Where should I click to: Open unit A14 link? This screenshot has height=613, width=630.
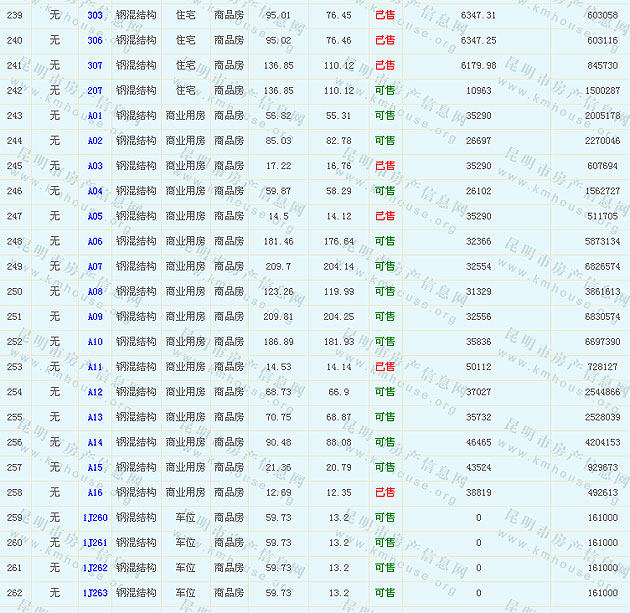[94, 442]
